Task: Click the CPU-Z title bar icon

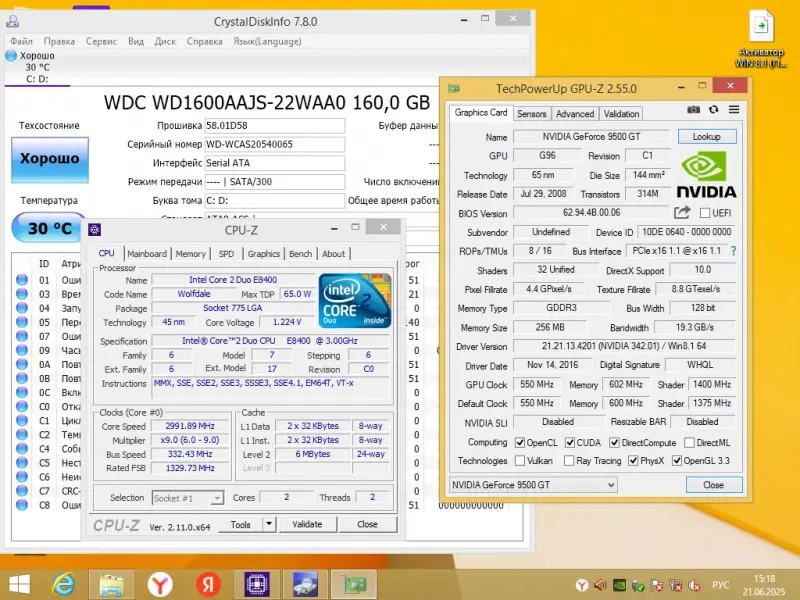Action: pos(95,230)
